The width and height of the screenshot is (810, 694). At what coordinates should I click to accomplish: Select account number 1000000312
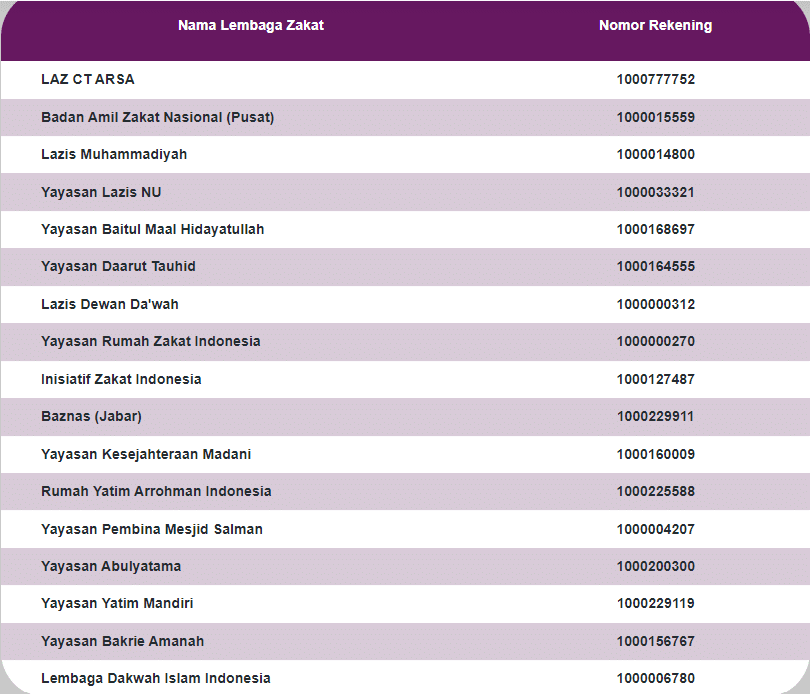(x=656, y=304)
